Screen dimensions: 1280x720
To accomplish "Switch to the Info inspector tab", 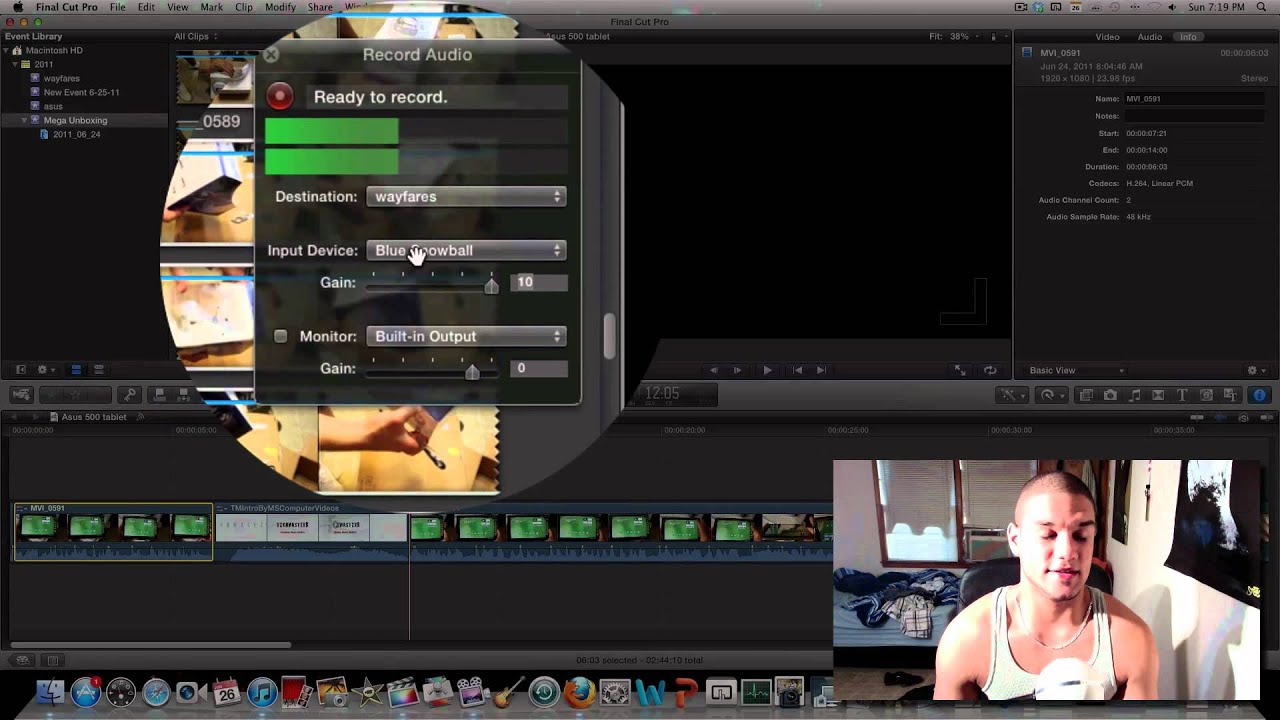I will 1188,37.
